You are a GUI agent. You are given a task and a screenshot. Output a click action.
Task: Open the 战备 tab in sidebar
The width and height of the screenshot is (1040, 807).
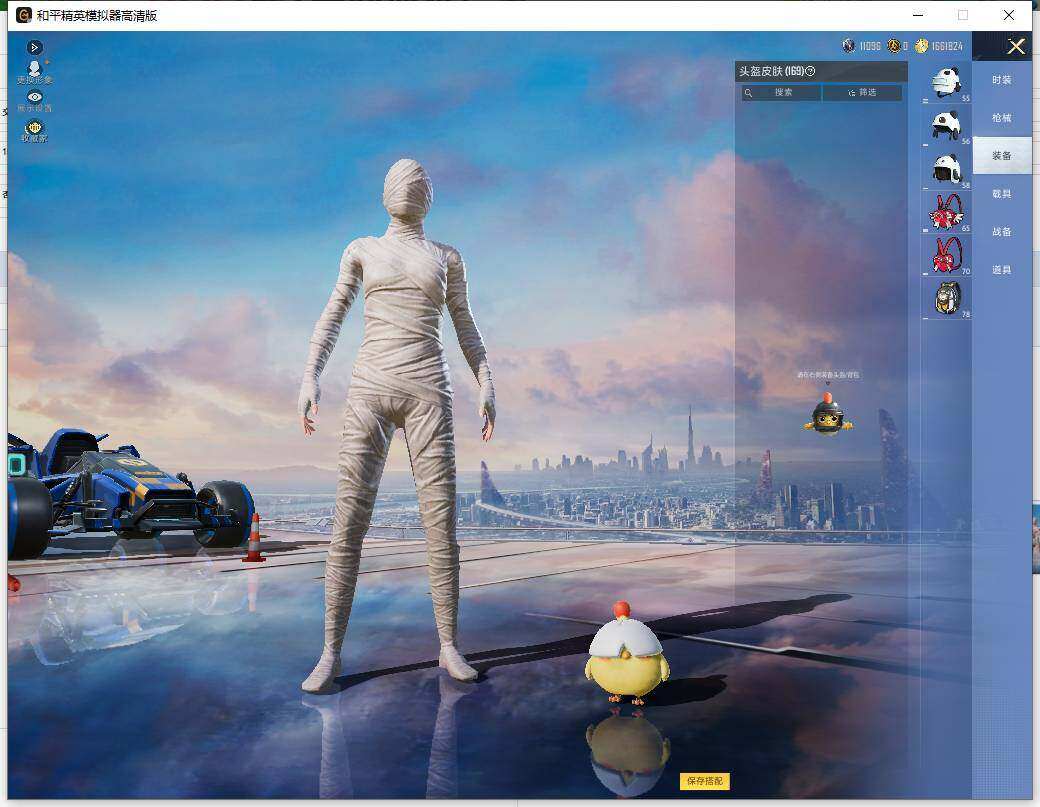[1002, 231]
